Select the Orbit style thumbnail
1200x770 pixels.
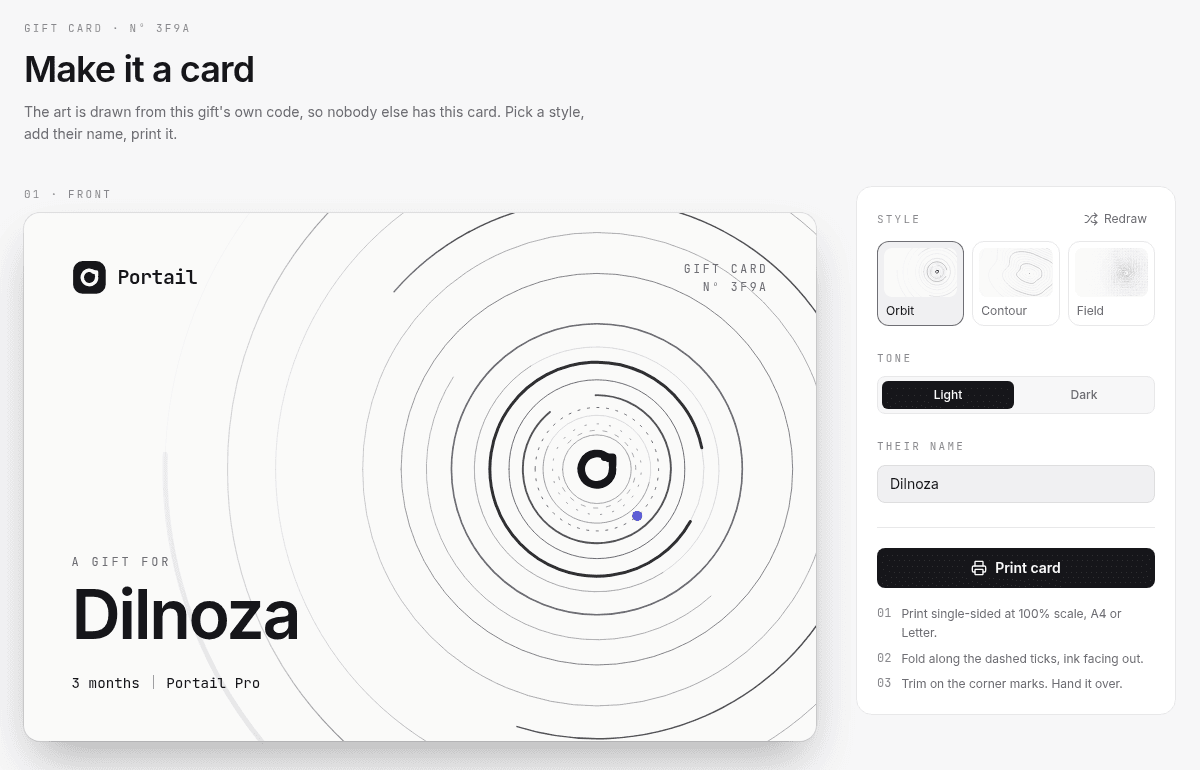[x=920, y=283]
